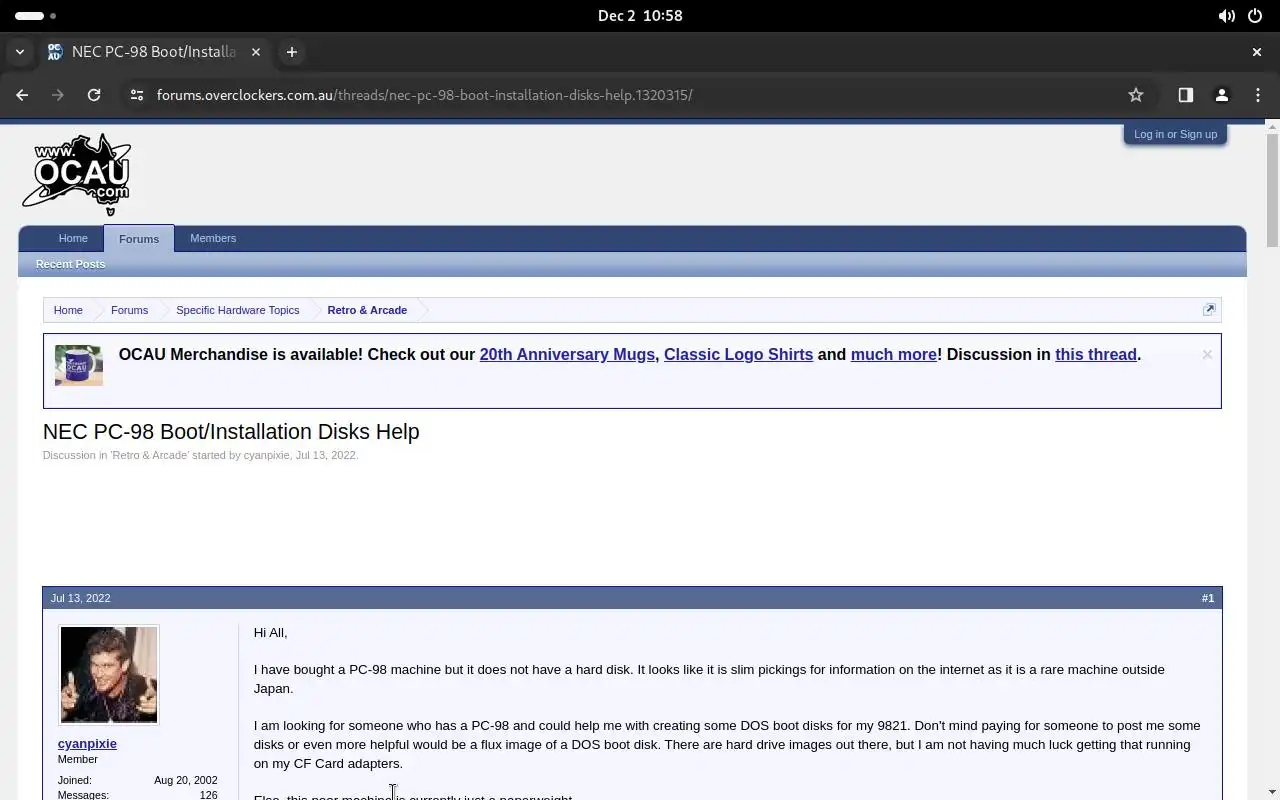
Task: Go to Home breadcrumb
Action: (68, 310)
